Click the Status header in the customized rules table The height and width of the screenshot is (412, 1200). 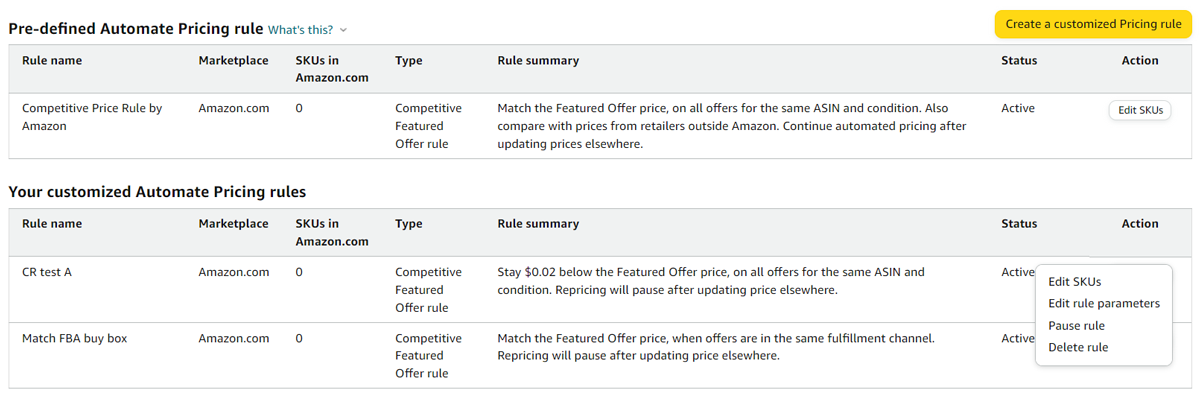[x=1019, y=224]
